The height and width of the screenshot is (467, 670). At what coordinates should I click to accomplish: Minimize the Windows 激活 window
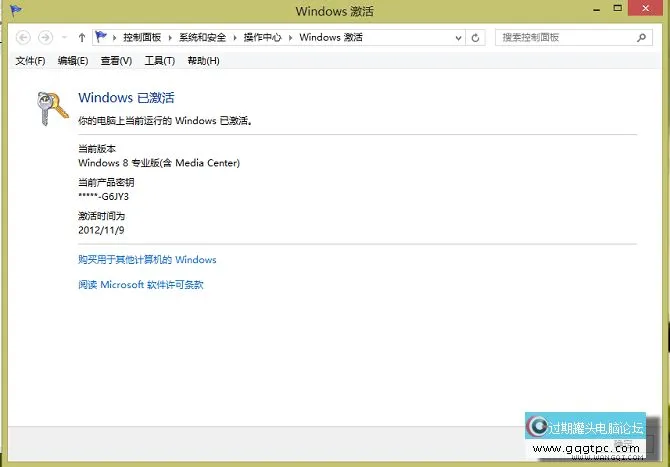click(x=597, y=9)
